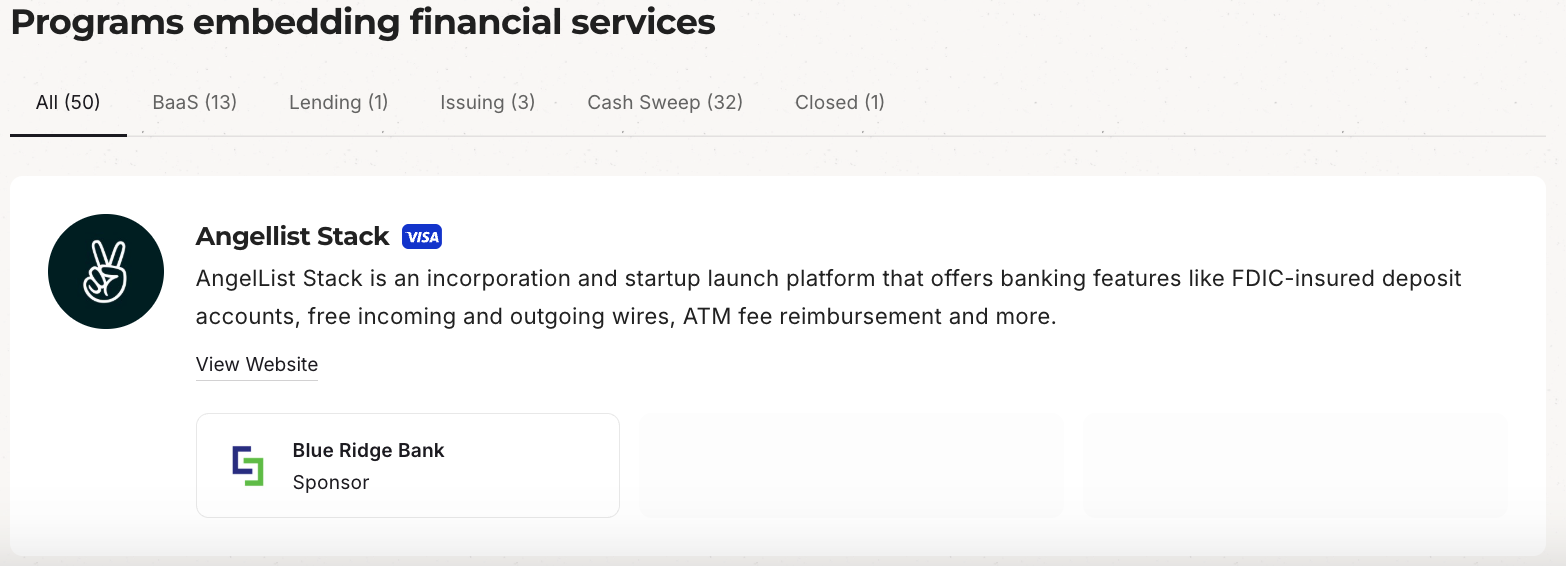The width and height of the screenshot is (1566, 566).
Task: Click the Angellist Stack program title
Action: tap(292, 237)
